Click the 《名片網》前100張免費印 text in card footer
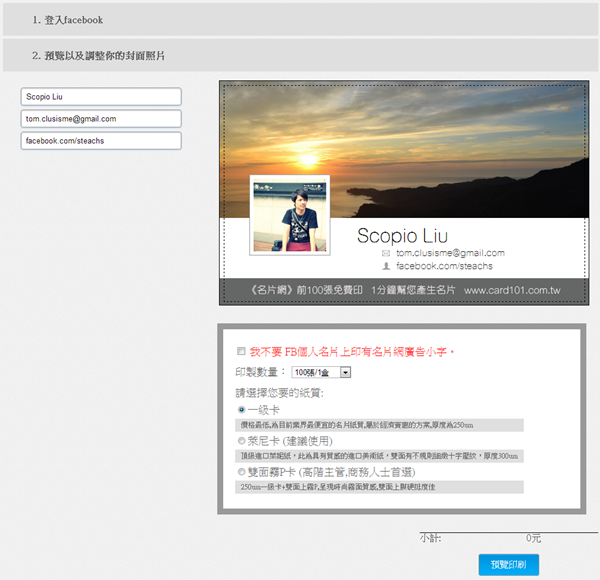600x580 pixels. pos(306,291)
